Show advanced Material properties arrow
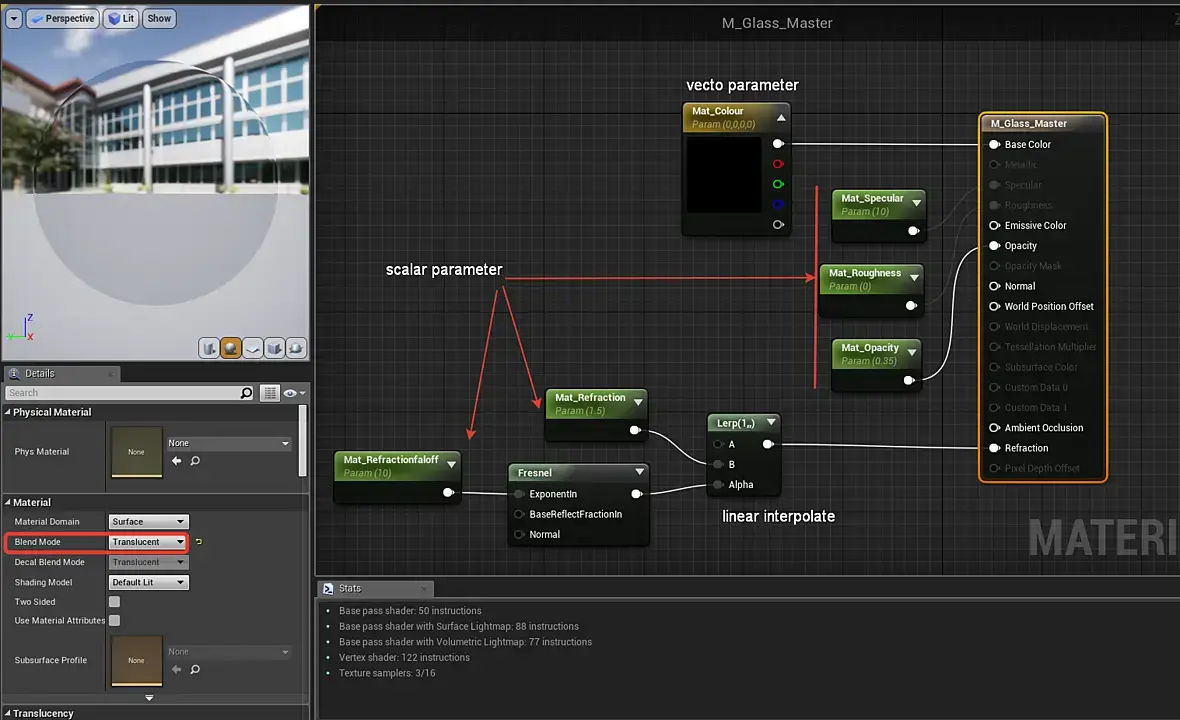Viewport: 1180px width, 720px height. pyautogui.click(x=149, y=697)
